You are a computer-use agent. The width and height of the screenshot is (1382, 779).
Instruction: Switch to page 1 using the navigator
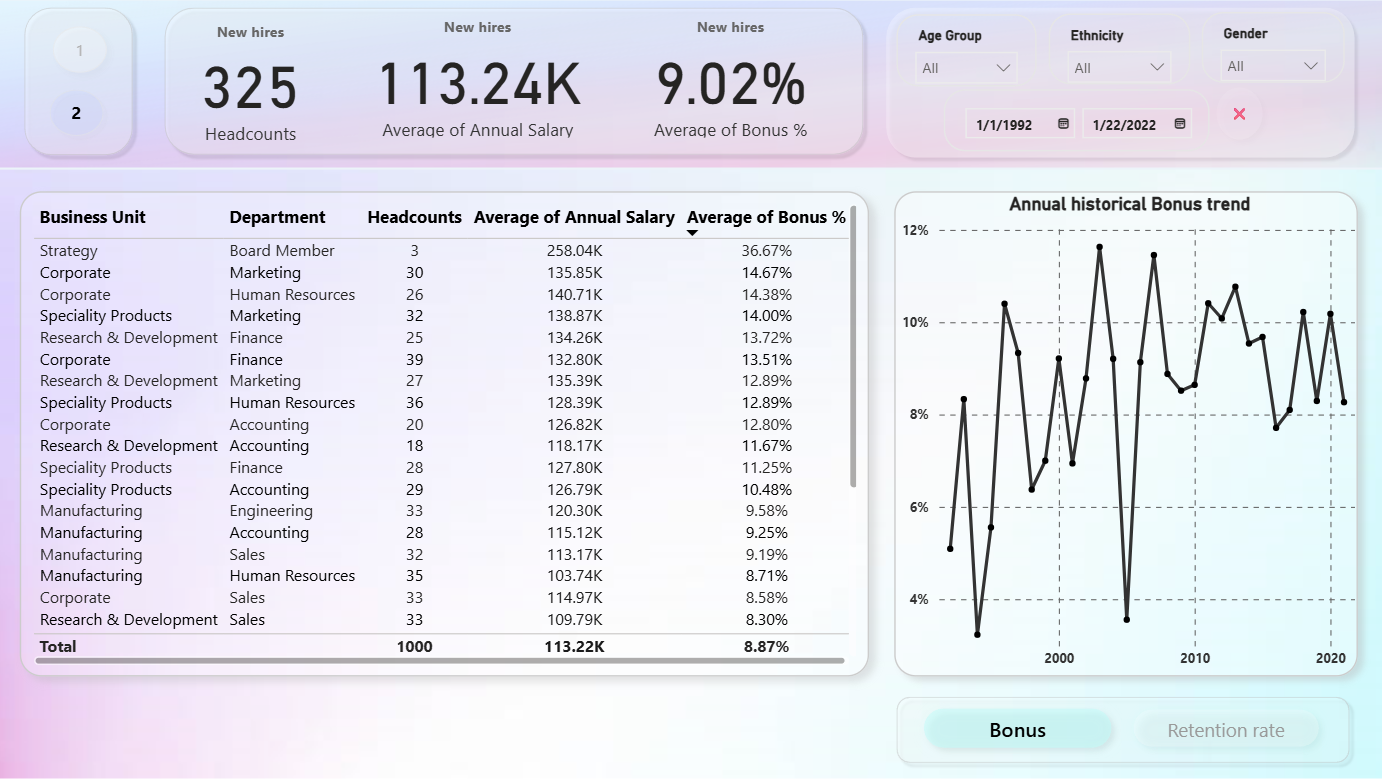[x=80, y=51]
